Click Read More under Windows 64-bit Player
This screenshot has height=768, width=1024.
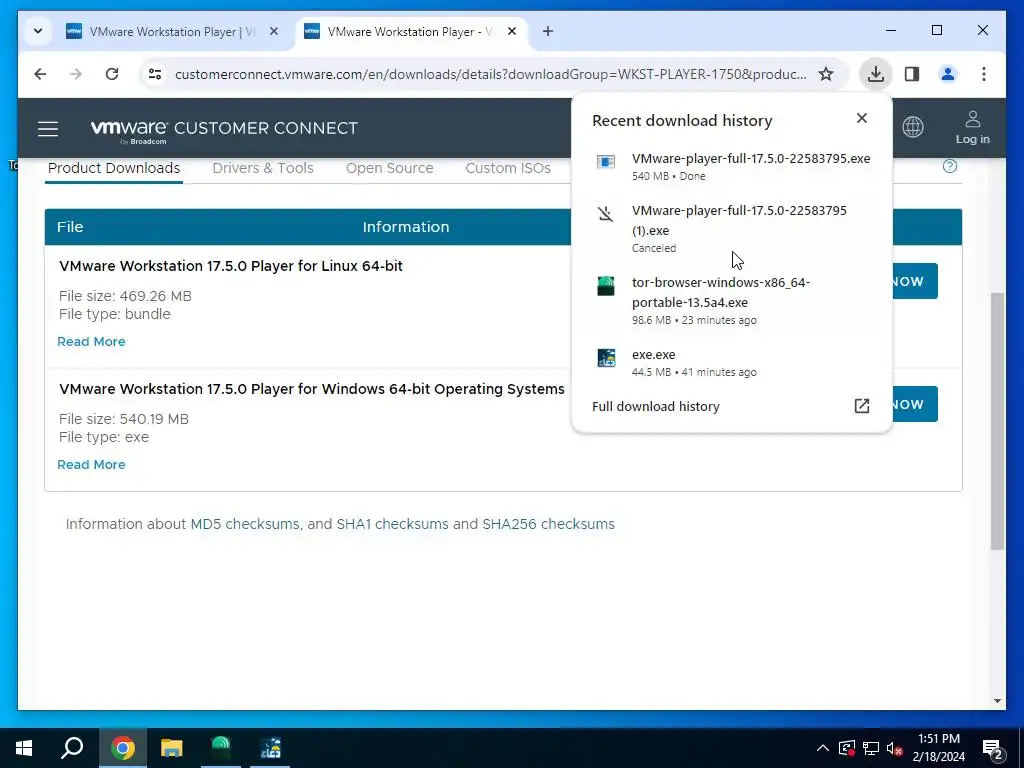pyautogui.click(x=91, y=464)
